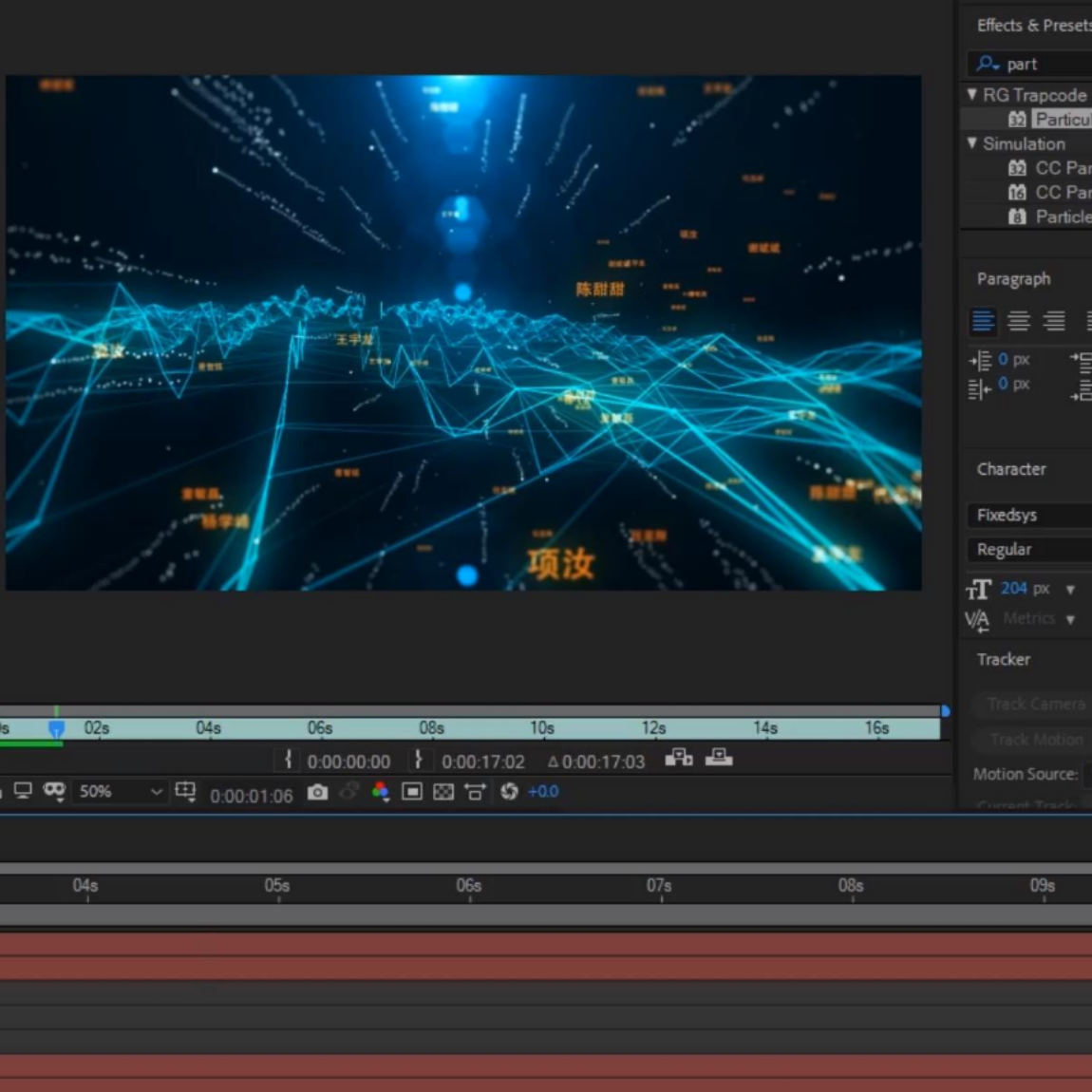Open the Regular font style dropdown
Image resolution: width=1092 pixels, height=1092 pixels.
click(1029, 550)
